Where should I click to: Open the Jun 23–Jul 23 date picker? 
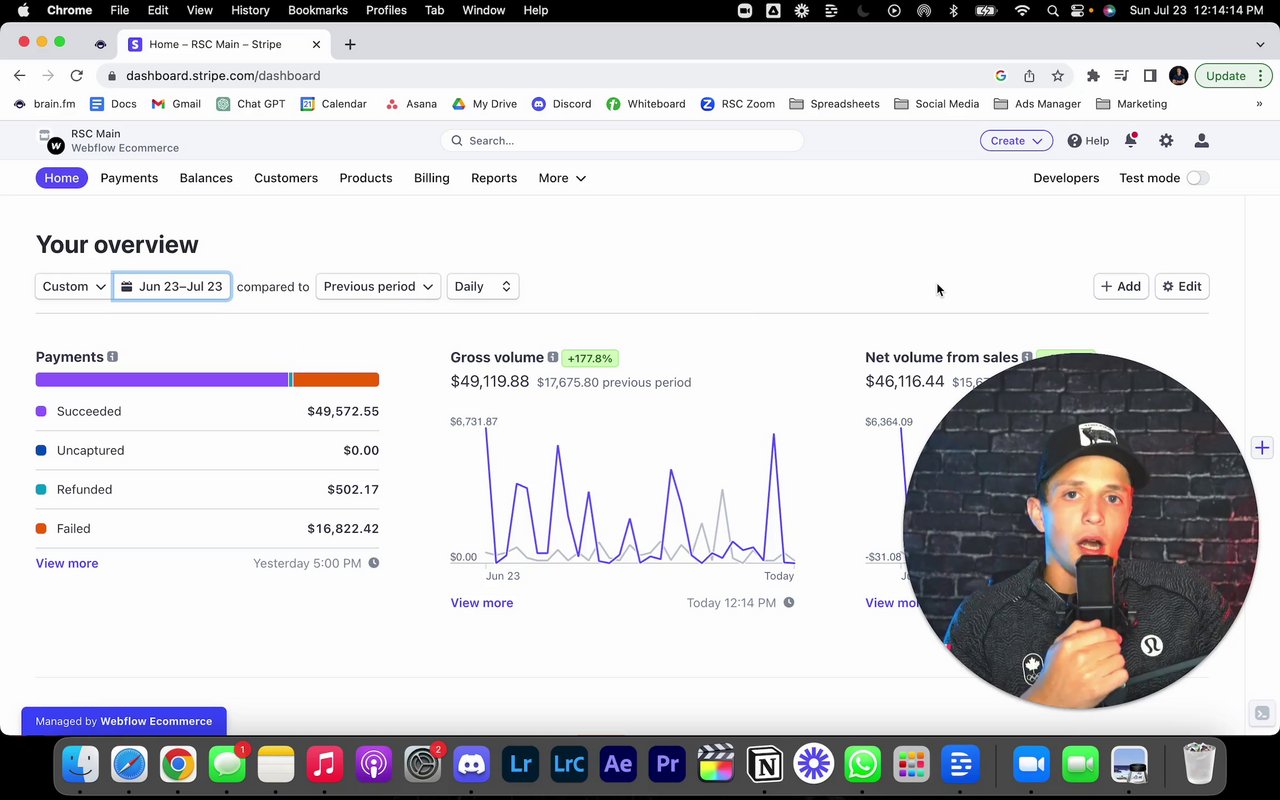(172, 286)
